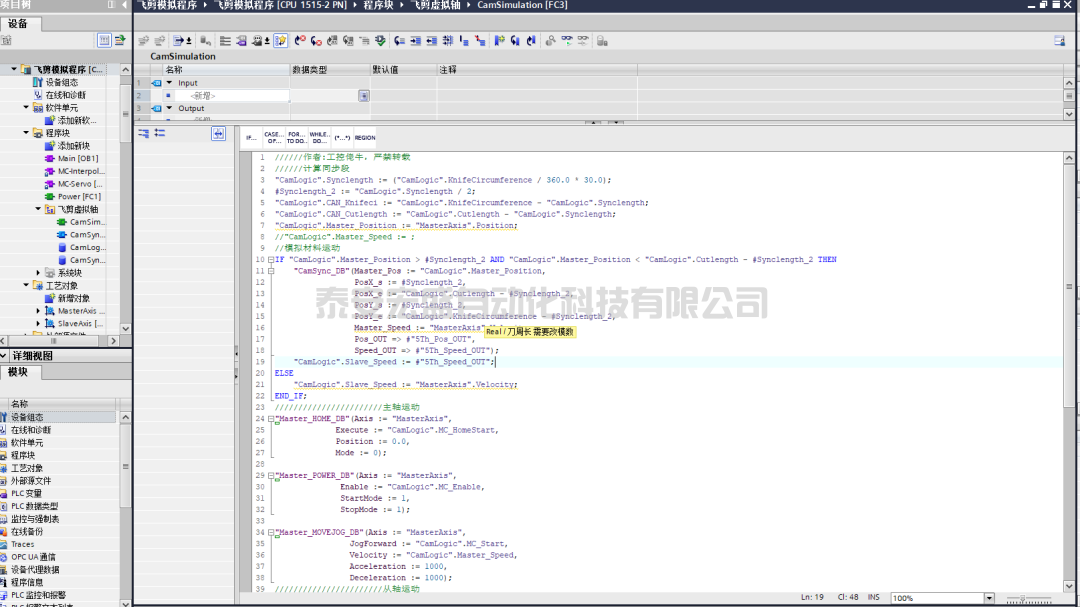Insert a CASE OF statement snippet

pos(273,137)
